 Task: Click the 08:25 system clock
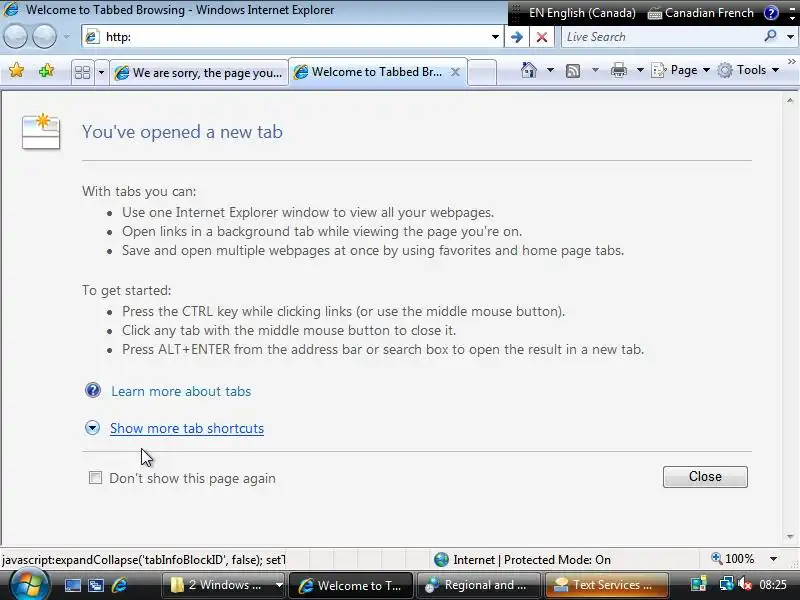773,585
